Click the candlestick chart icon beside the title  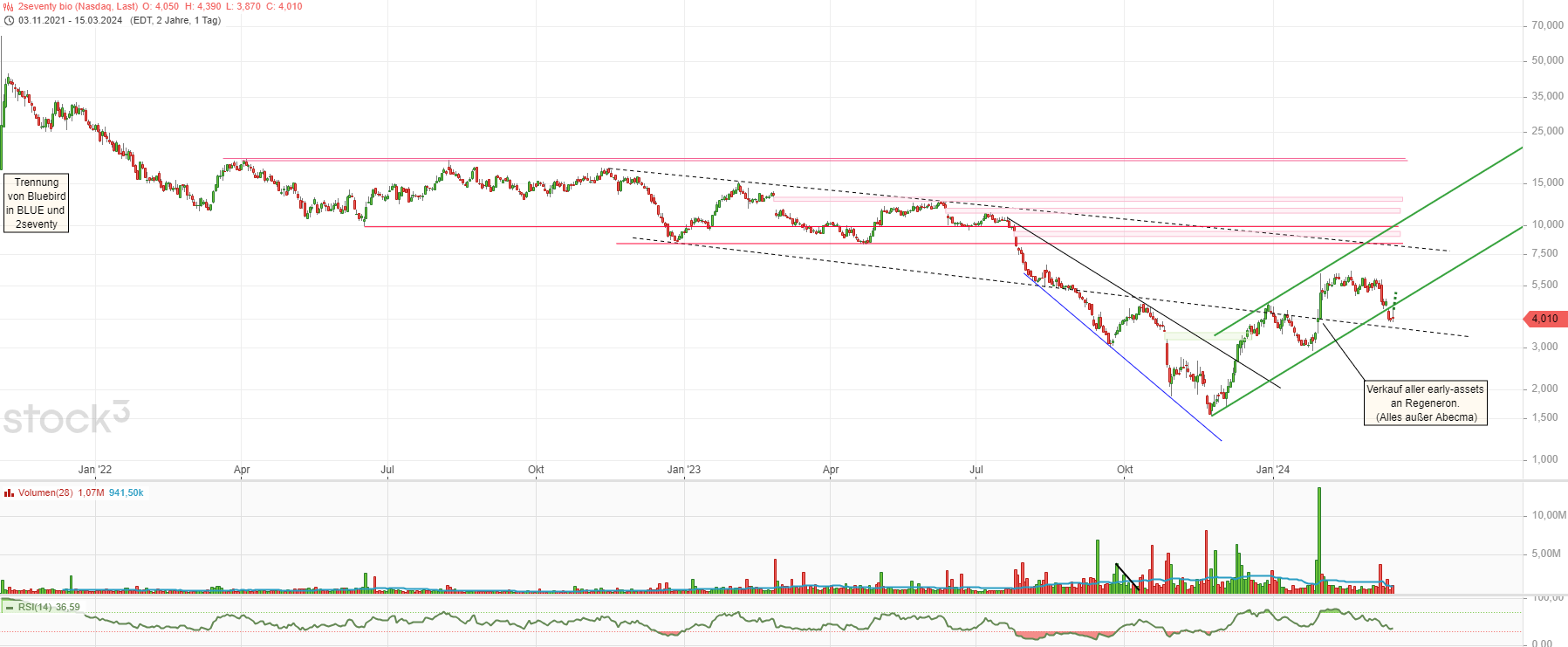pos(9,6)
